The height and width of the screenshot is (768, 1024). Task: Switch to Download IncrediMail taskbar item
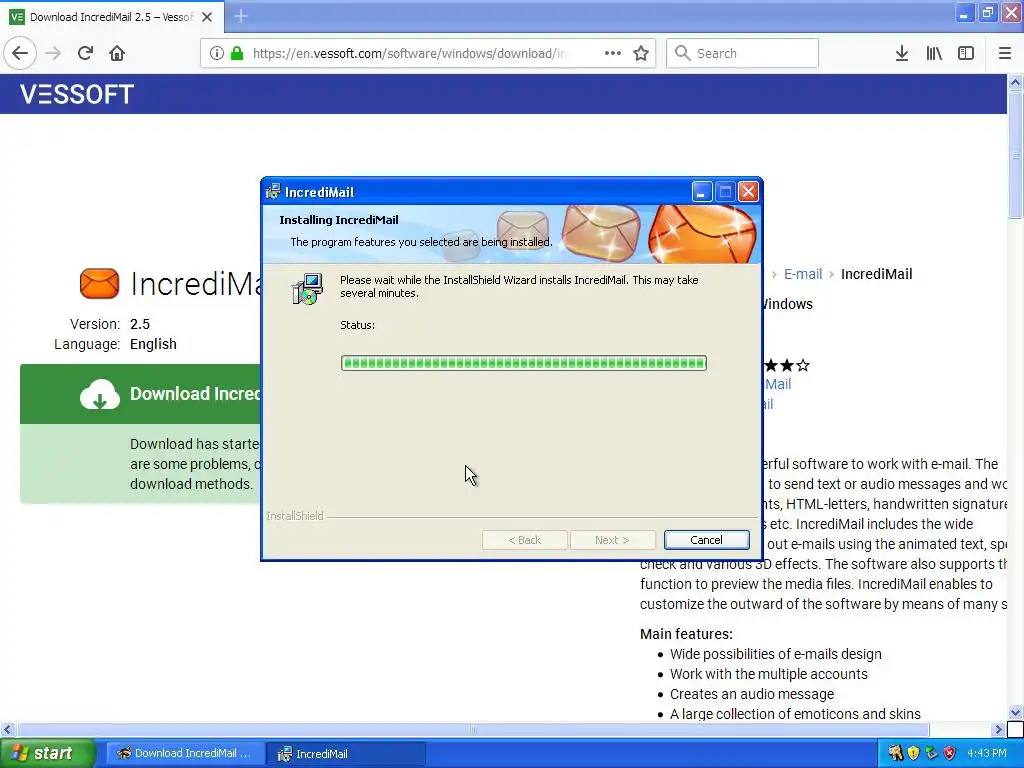tap(185, 753)
